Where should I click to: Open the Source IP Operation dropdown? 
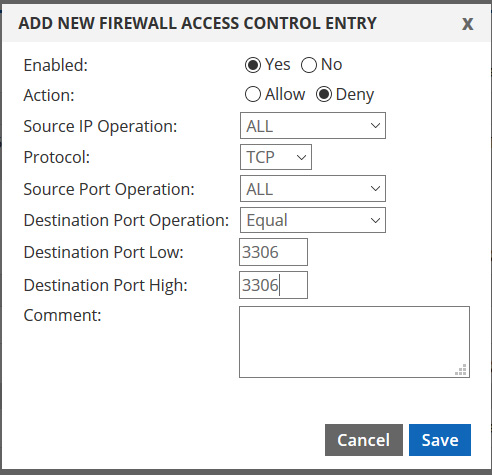[313, 126]
